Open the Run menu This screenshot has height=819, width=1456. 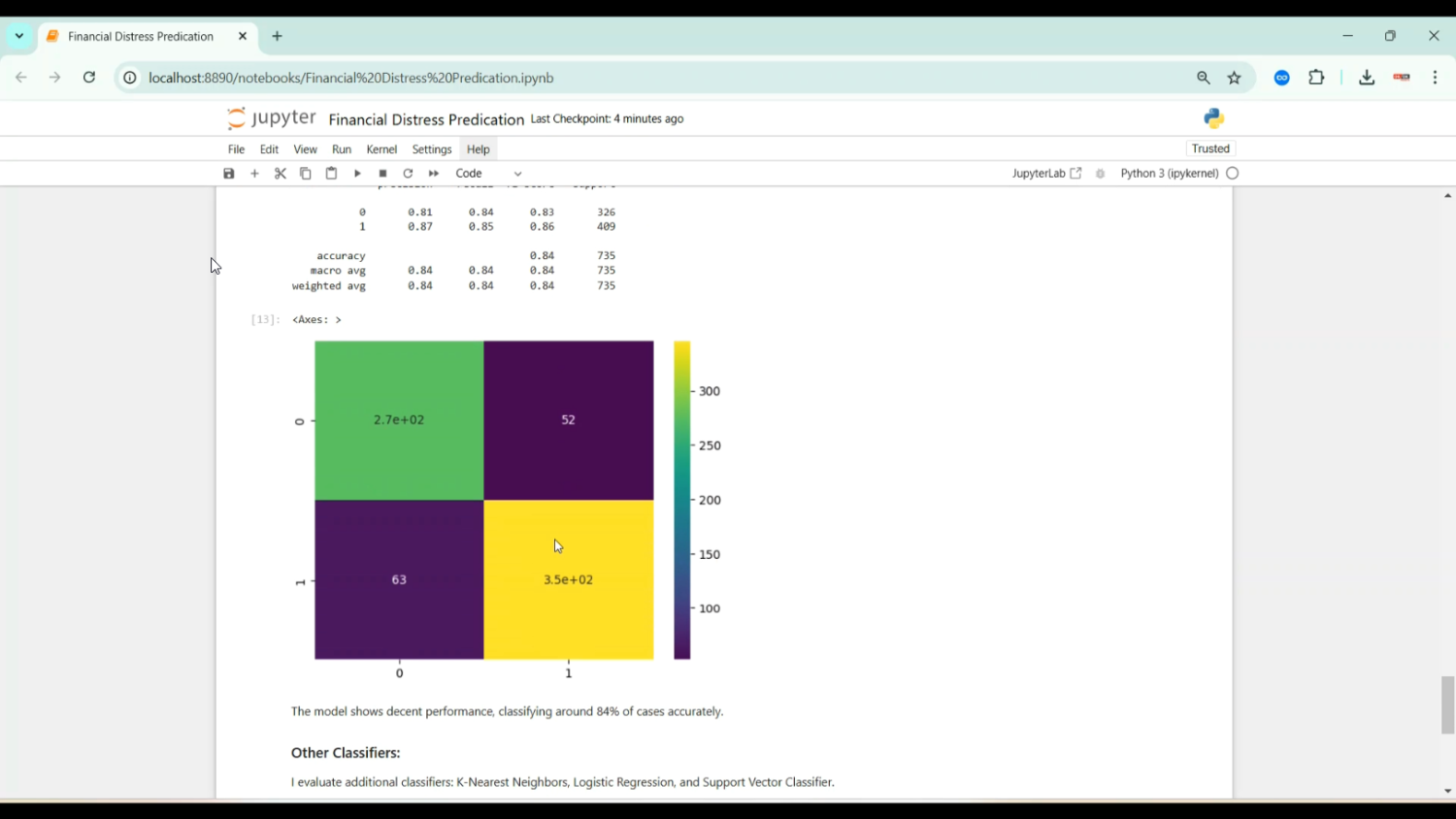click(342, 149)
